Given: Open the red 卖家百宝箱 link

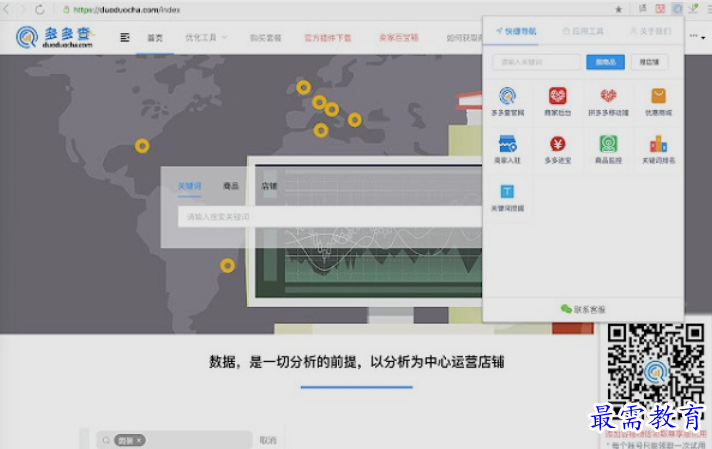Looking at the screenshot, I should (399, 38).
